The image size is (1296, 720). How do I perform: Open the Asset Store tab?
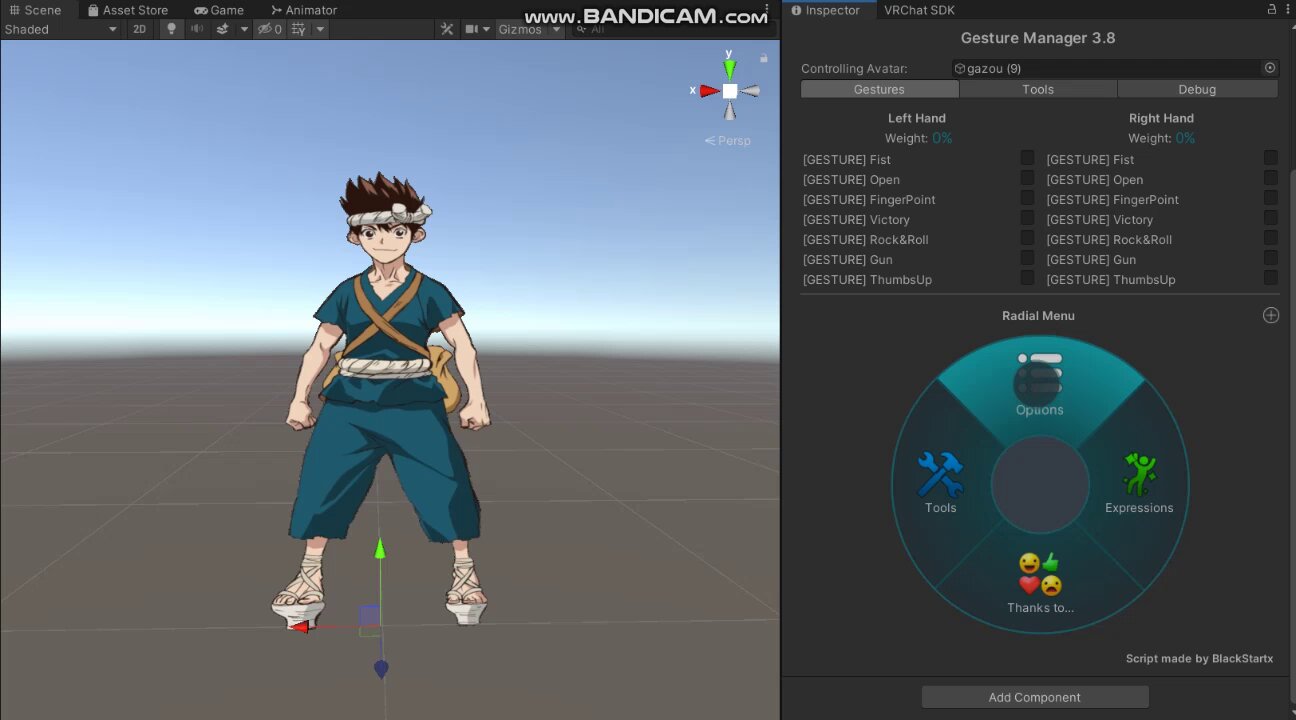click(127, 10)
